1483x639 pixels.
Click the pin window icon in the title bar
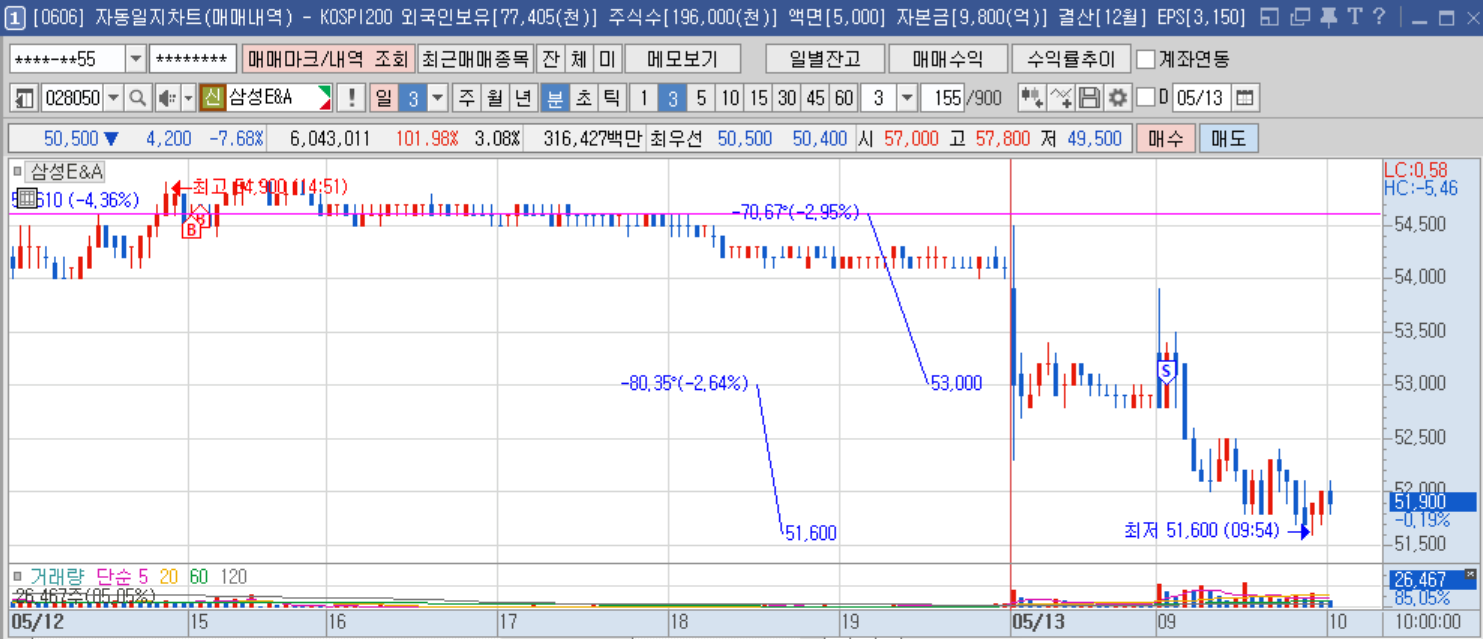pos(1327,17)
